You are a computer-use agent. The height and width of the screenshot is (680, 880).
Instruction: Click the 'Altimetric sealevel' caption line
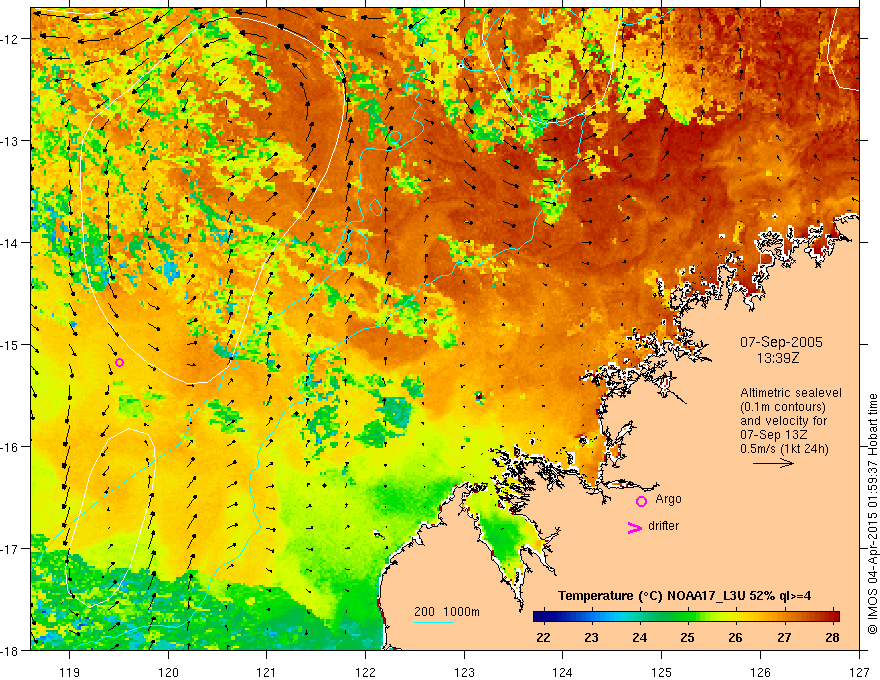791,393
